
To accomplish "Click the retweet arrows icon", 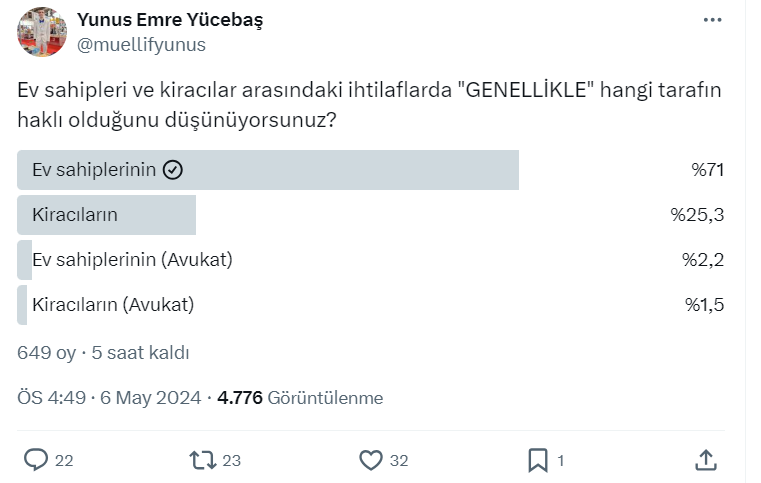I will pyautogui.click(x=202, y=460).
